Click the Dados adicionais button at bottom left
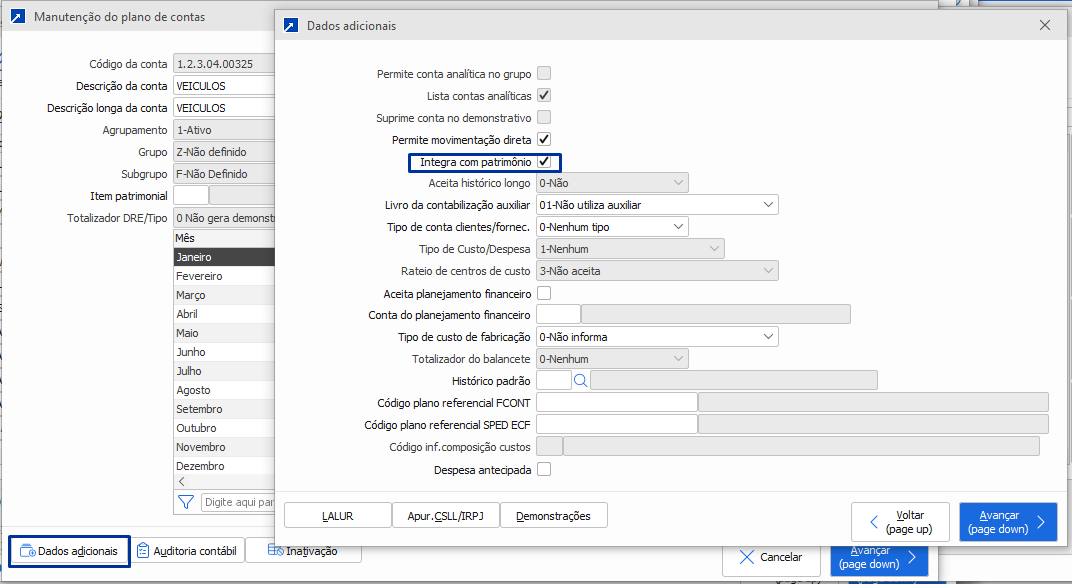Viewport: 1072px width, 584px height. click(x=69, y=550)
